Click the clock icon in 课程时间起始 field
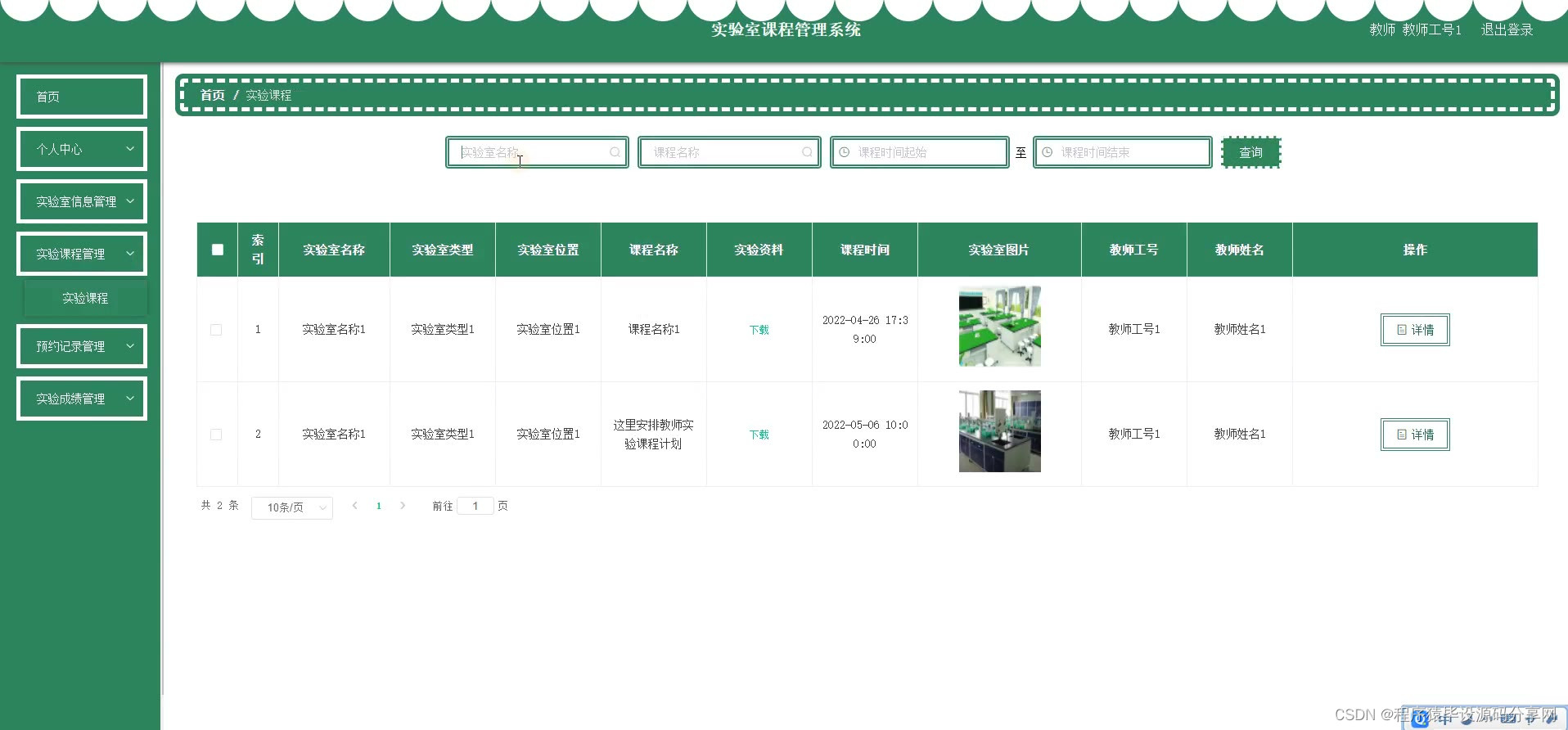The height and width of the screenshot is (730, 1568). [845, 152]
